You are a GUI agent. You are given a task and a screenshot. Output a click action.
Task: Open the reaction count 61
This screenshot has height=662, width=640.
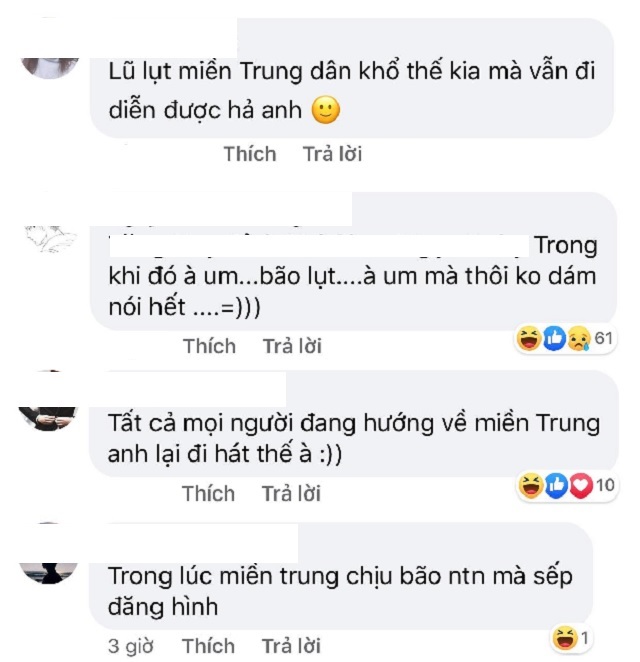click(x=604, y=338)
